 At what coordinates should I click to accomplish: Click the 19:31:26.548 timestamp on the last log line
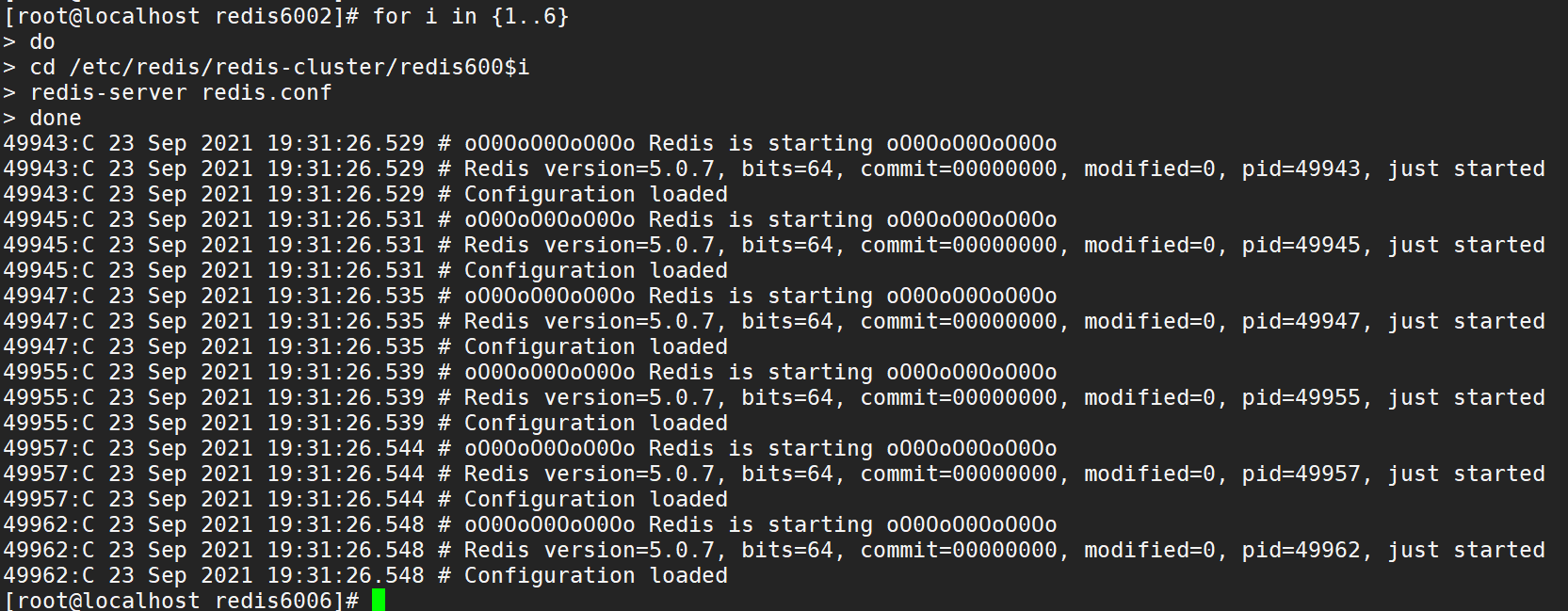[346, 575]
